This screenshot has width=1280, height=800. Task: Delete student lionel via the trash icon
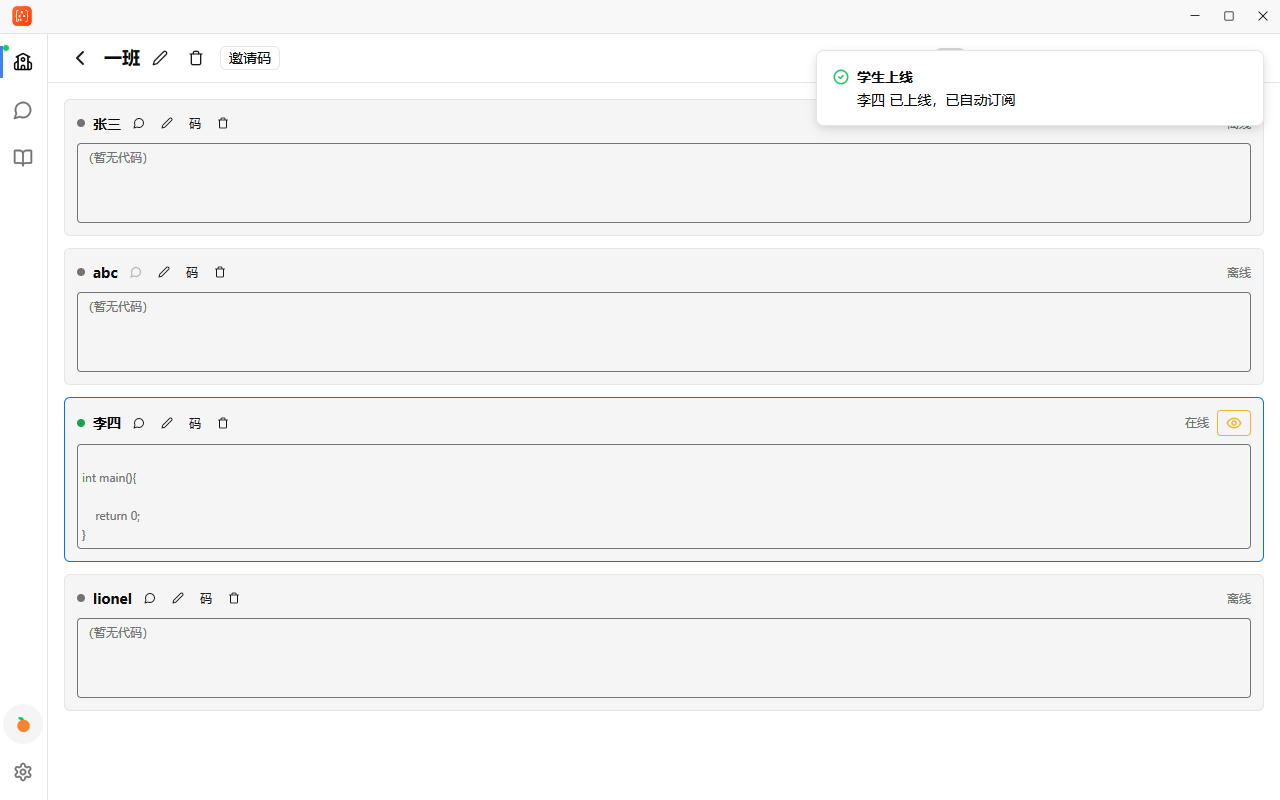[234, 598]
